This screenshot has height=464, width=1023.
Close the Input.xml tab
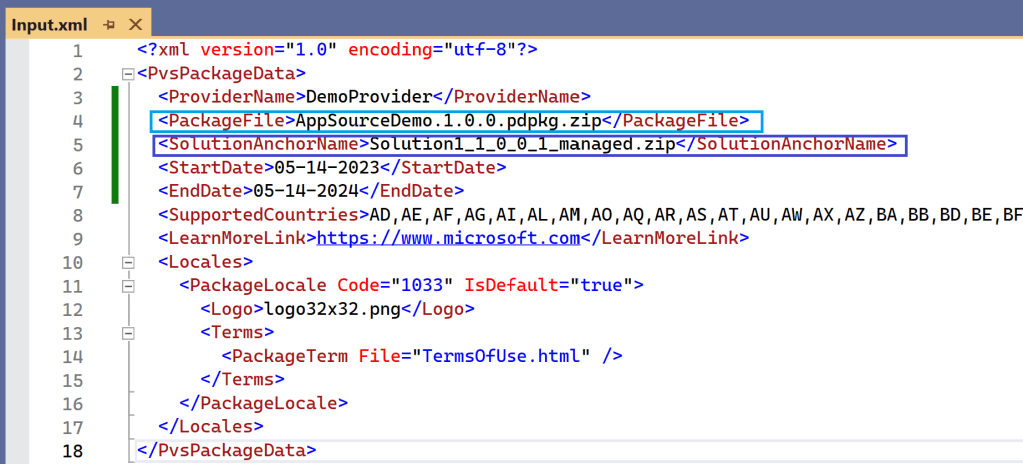[x=136, y=23]
